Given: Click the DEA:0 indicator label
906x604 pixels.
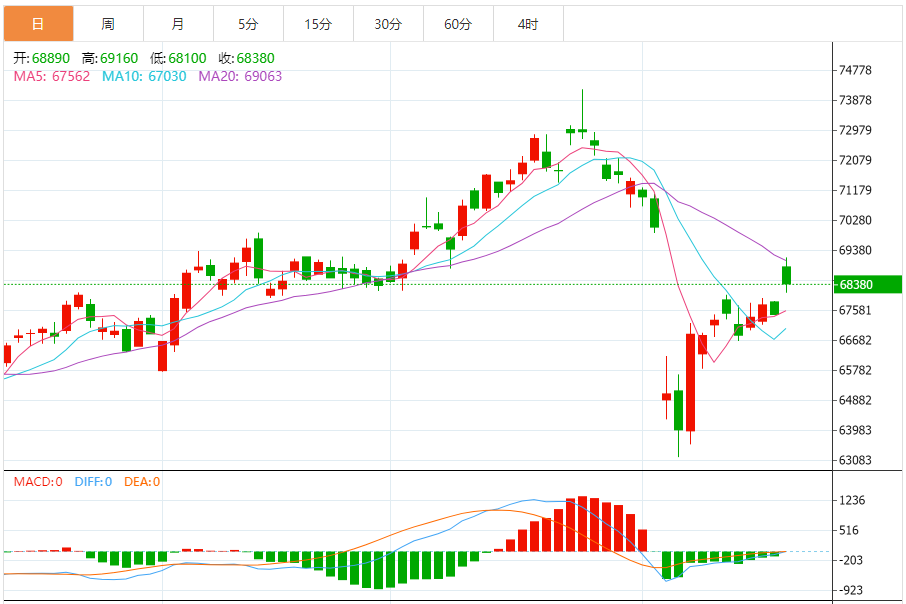Looking at the screenshot, I should point(142,481).
